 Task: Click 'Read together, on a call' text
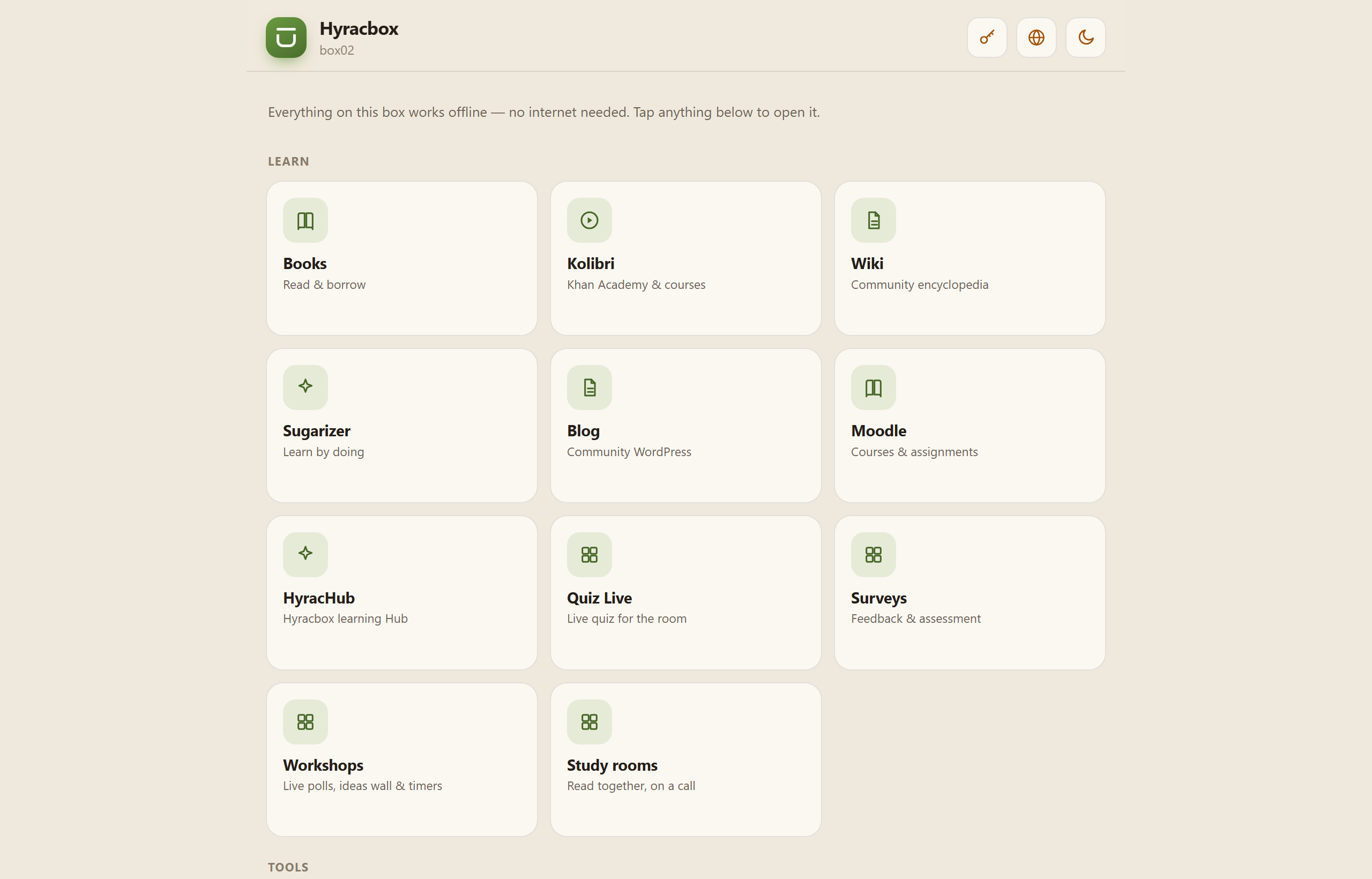coord(631,785)
